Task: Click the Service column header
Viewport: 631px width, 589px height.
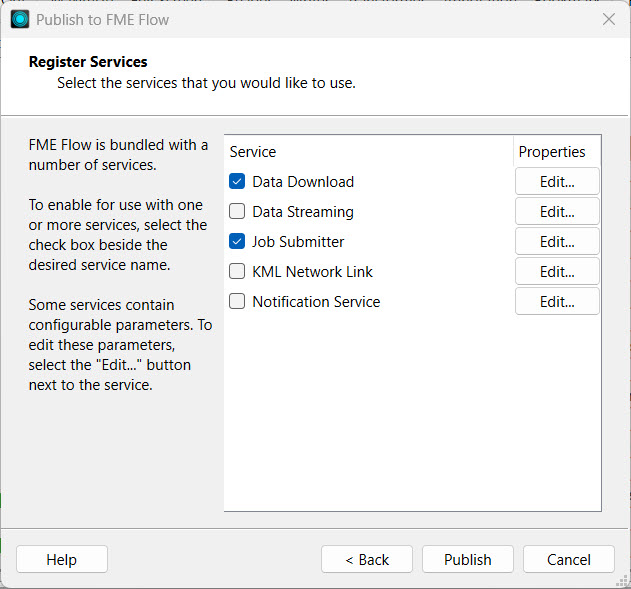Action: [253, 152]
